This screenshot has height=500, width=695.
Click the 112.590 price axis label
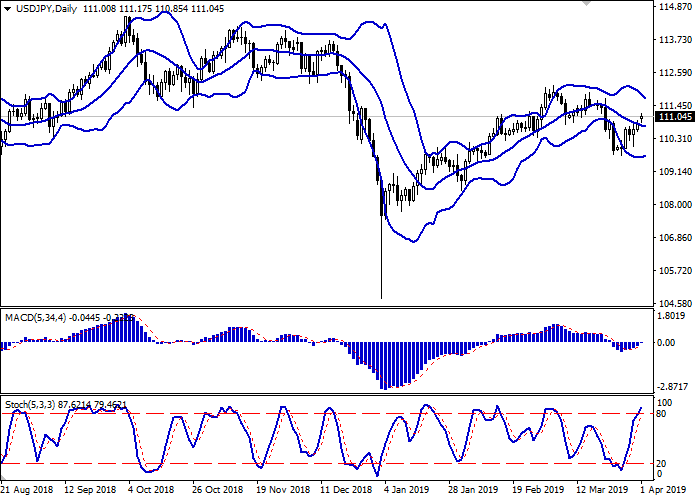[676, 73]
